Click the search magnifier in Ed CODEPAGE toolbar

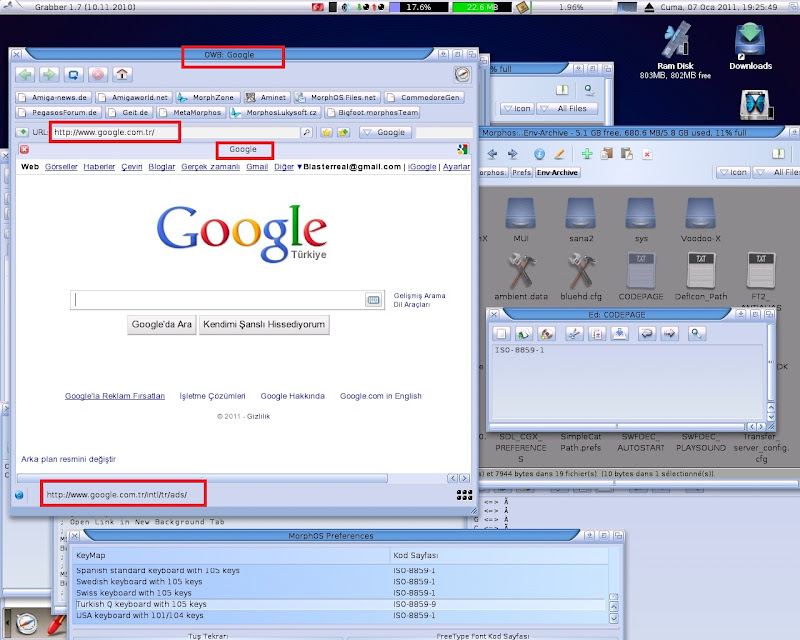(696, 334)
